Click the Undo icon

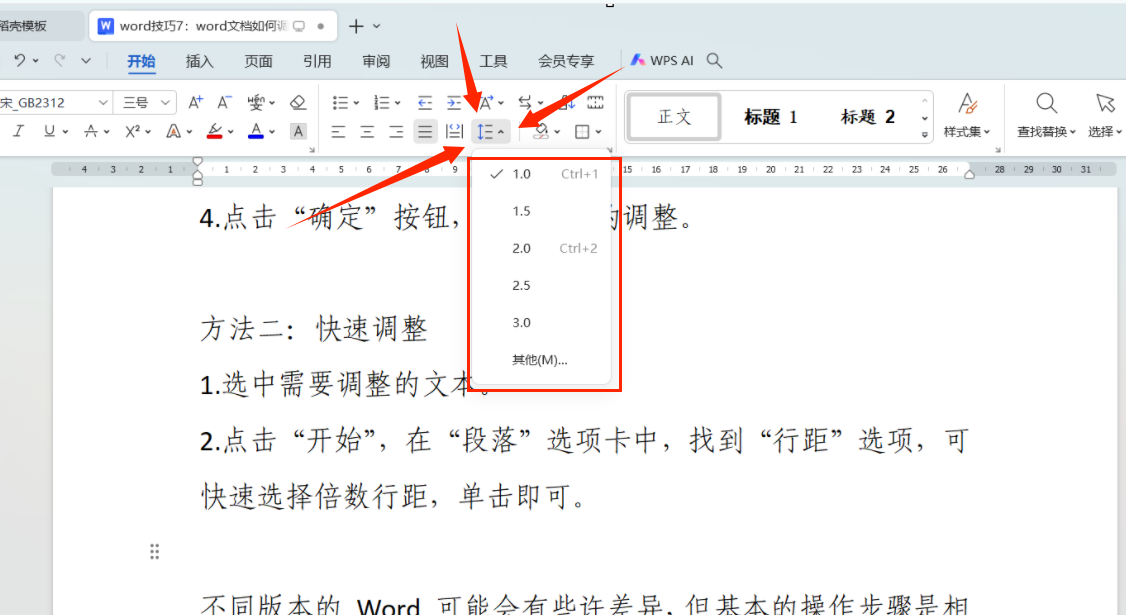19,61
